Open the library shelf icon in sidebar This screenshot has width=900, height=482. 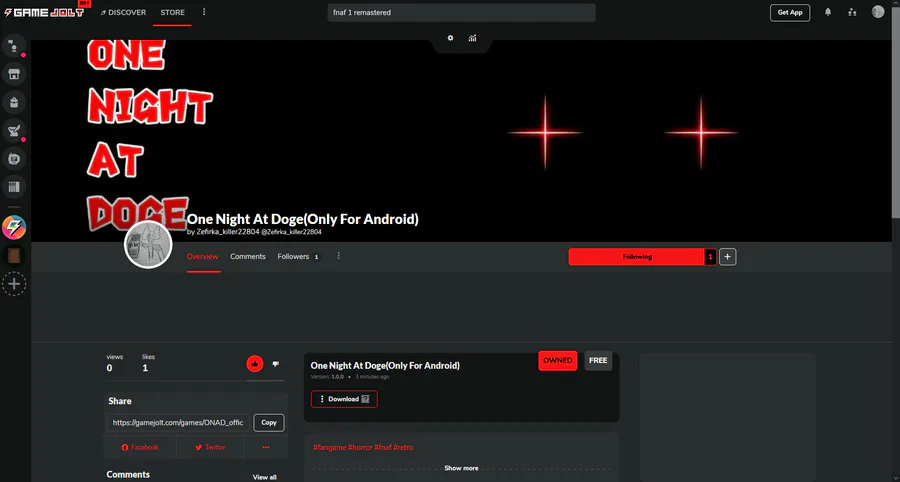pos(14,186)
